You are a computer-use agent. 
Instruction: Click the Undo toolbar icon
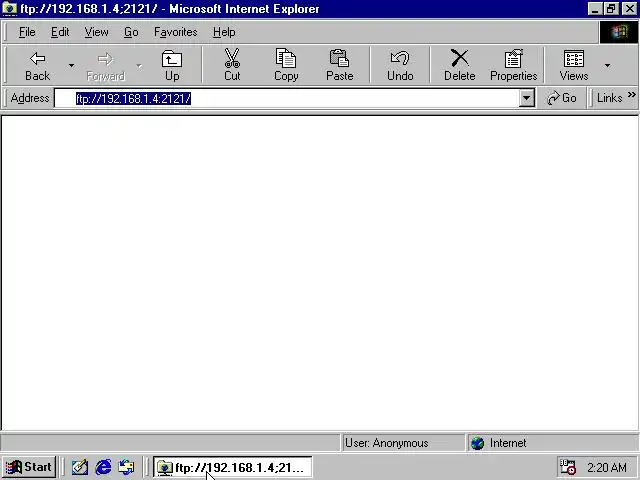tap(400, 58)
